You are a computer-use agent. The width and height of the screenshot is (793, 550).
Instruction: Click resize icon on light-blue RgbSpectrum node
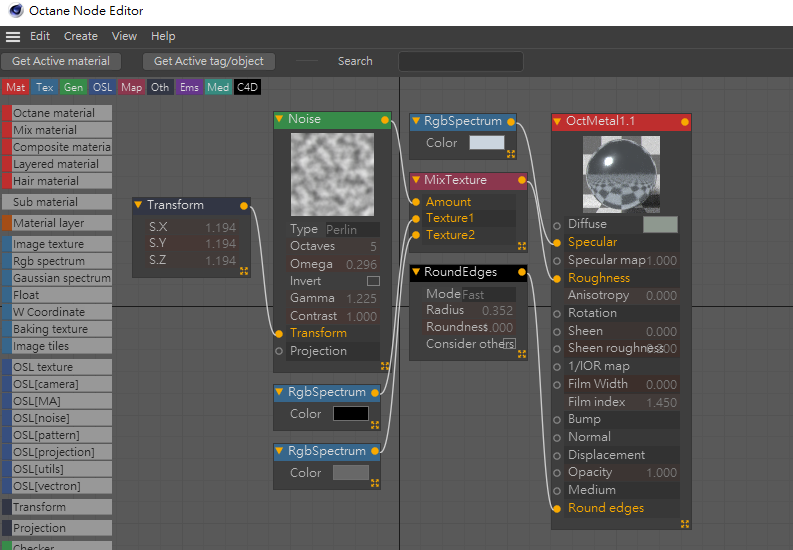[511, 154]
